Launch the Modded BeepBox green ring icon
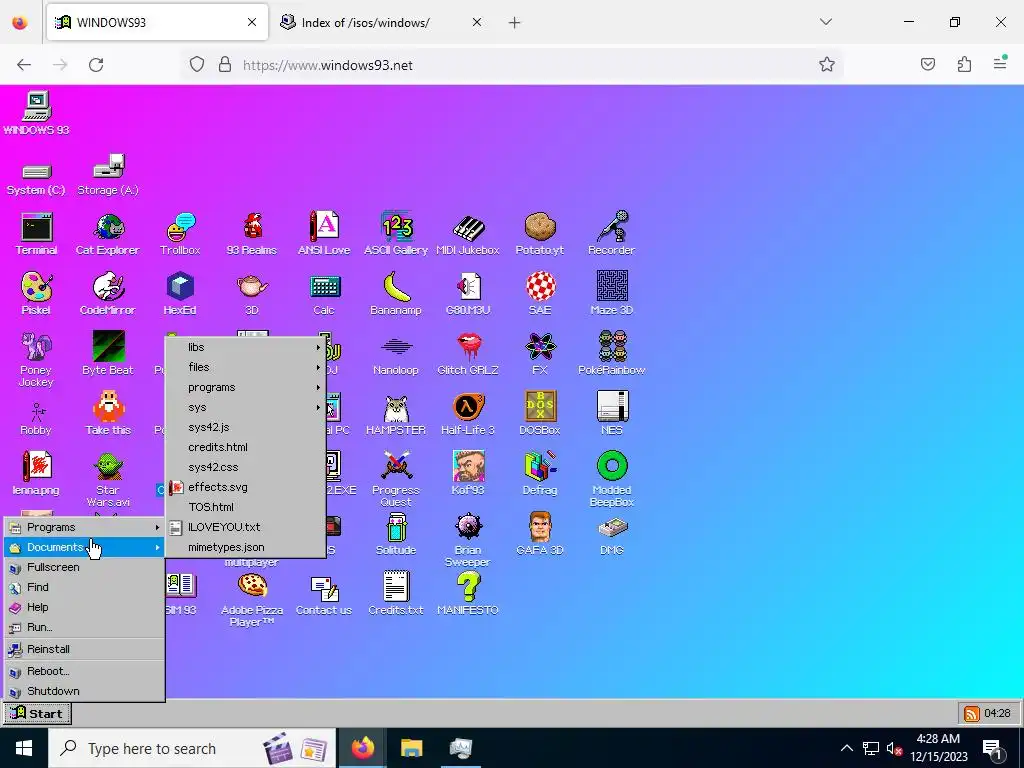The width and height of the screenshot is (1024, 768). 612,479
